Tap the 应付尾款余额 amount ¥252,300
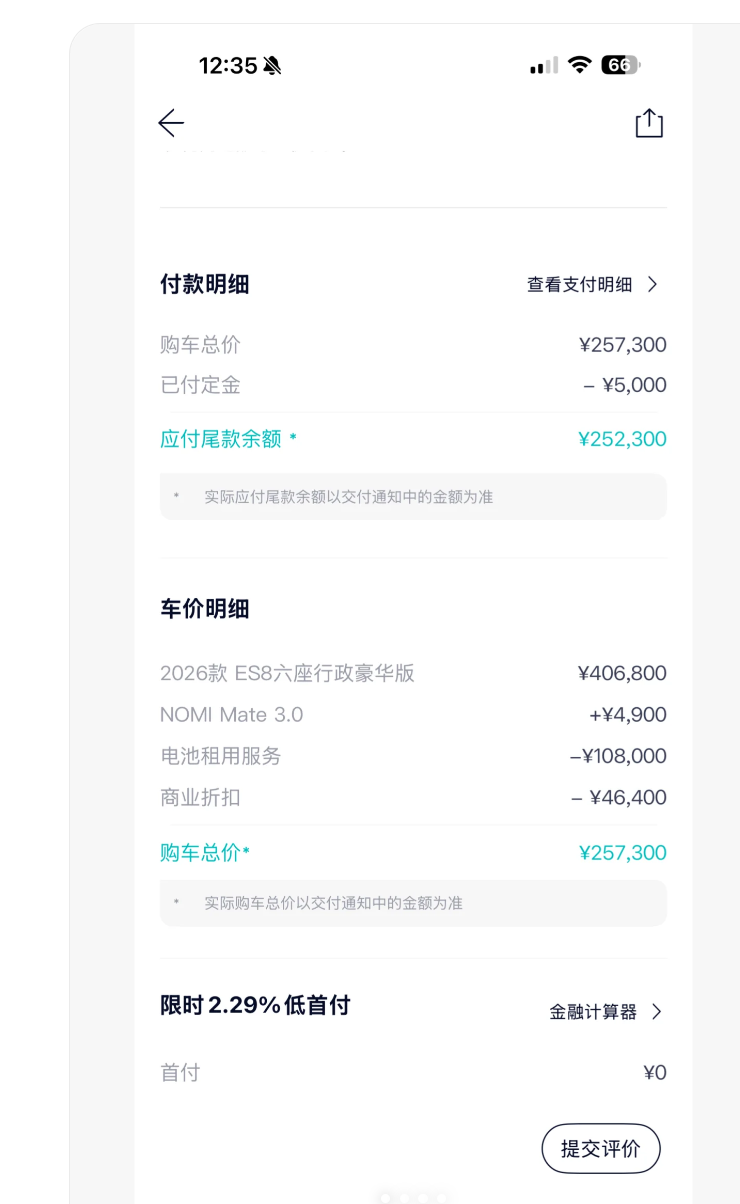This screenshot has width=740, height=1204. pos(622,439)
